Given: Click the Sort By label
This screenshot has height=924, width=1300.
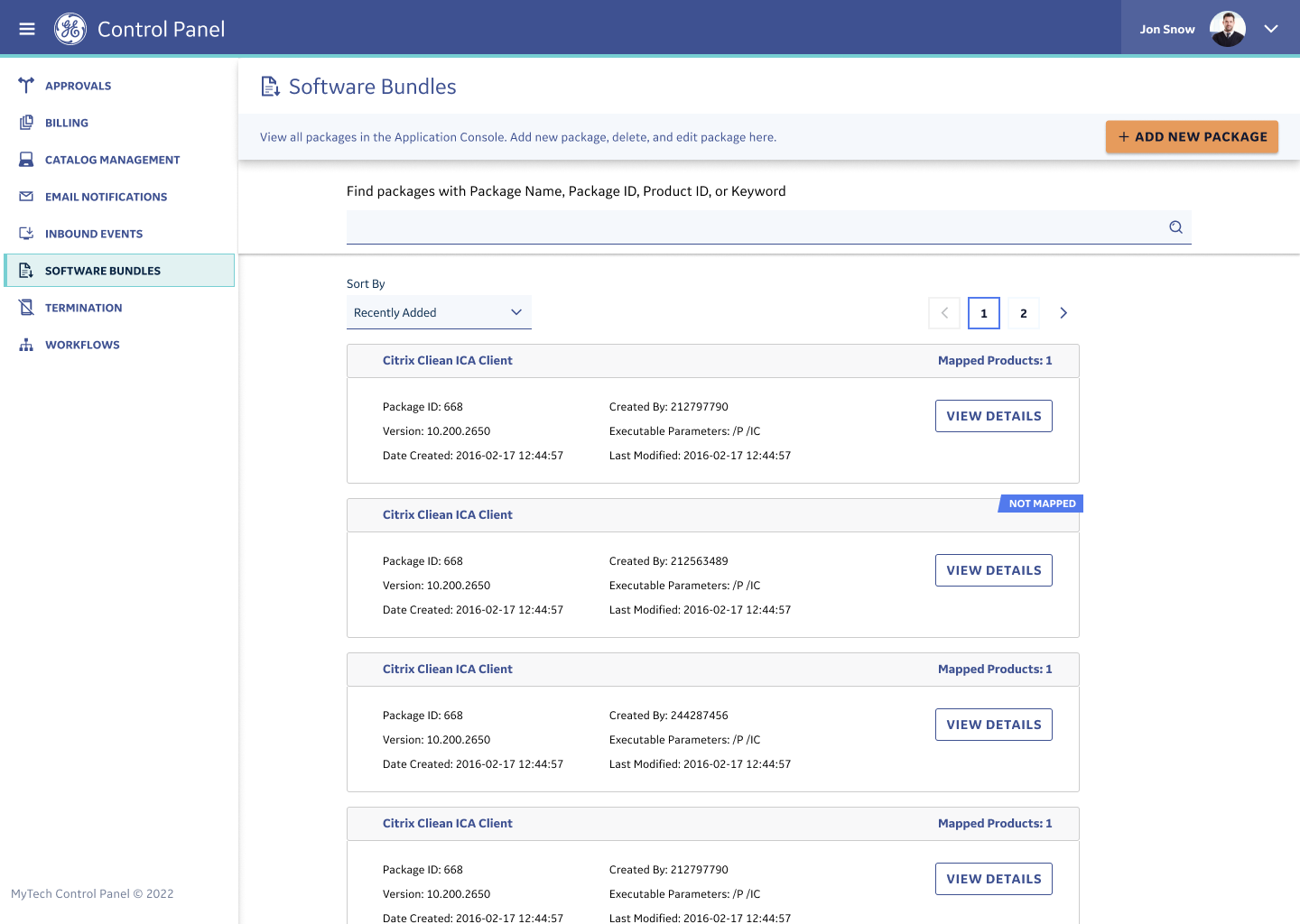Looking at the screenshot, I should coord(366,283).
